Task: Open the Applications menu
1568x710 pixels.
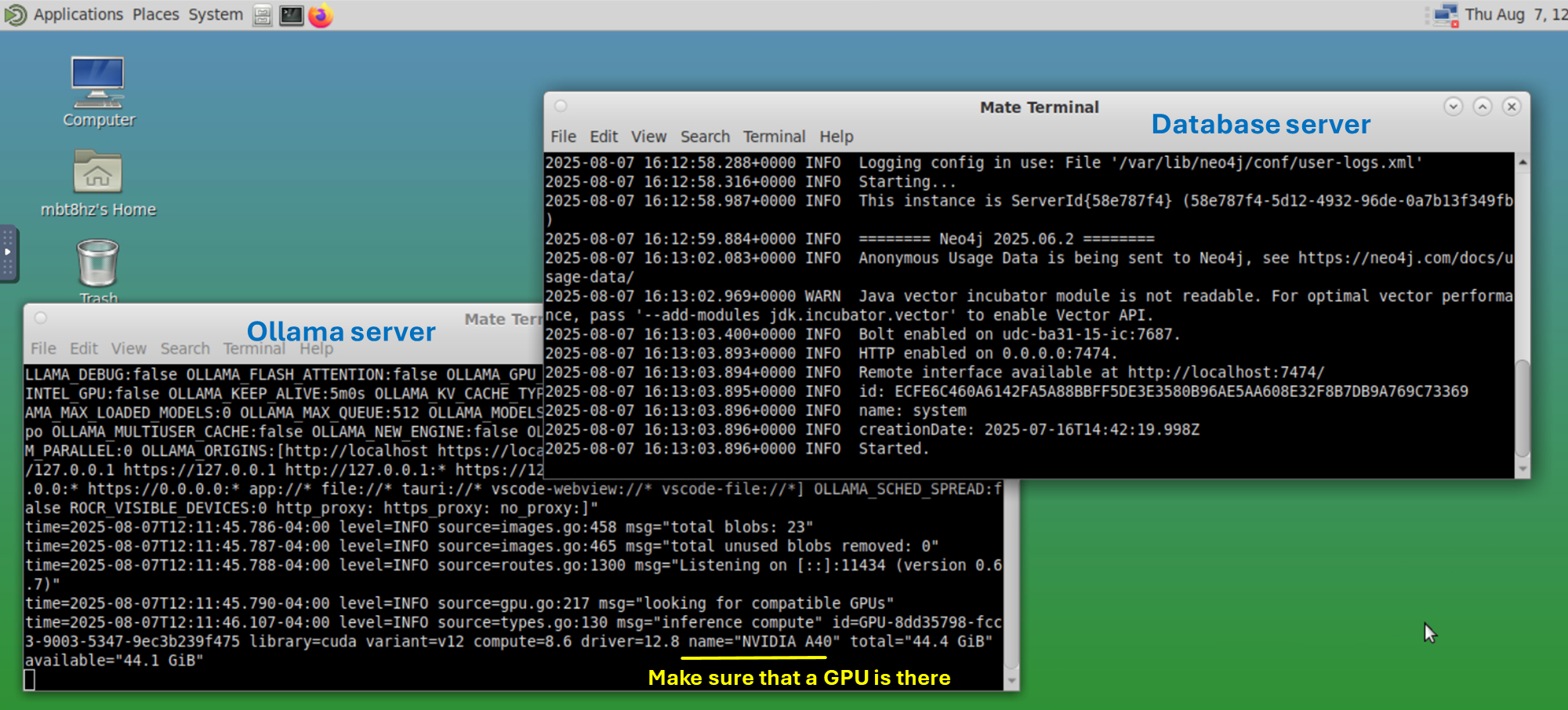Action: coord(78,14)
